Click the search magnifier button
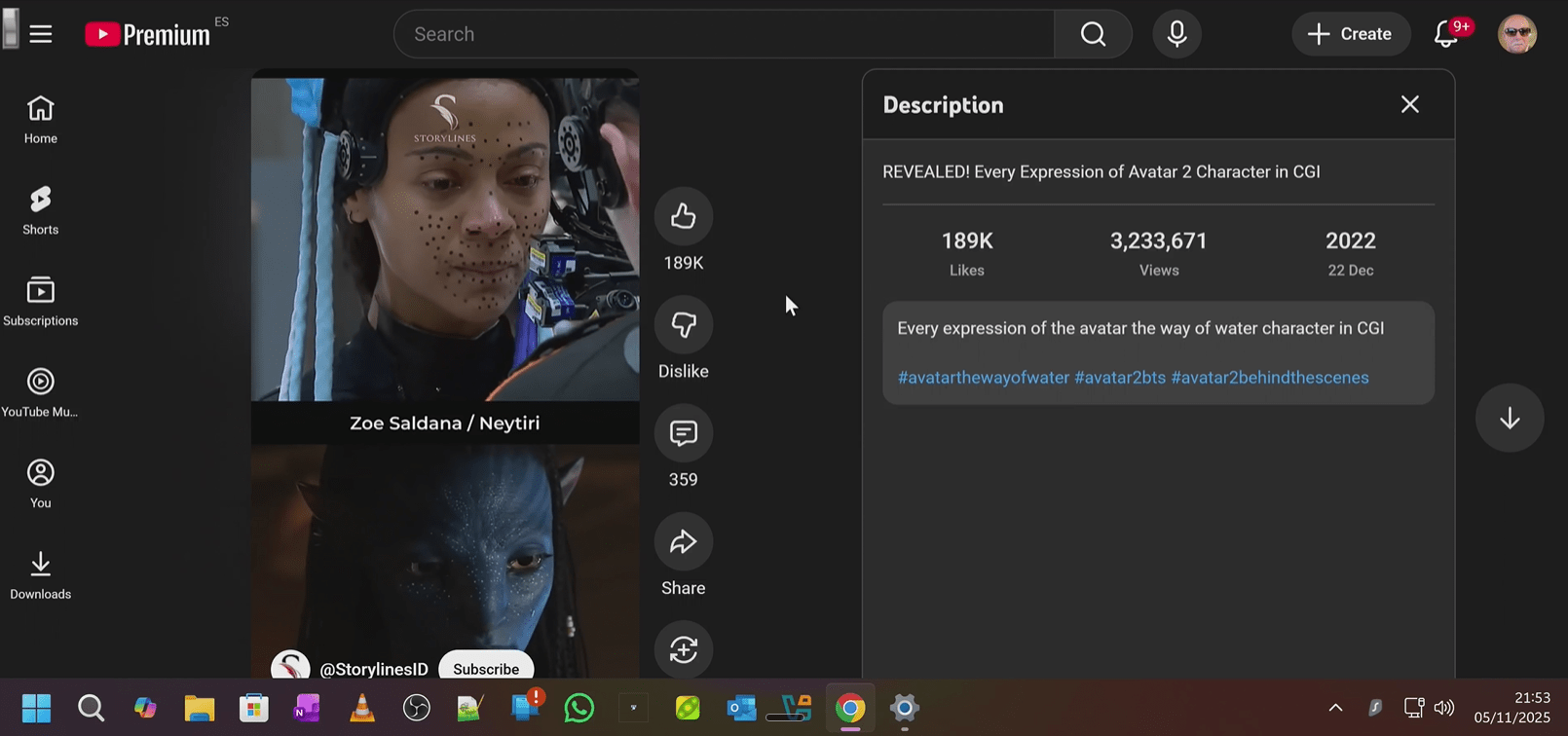The image size is (1568, 736). (x=1093, y=34)
